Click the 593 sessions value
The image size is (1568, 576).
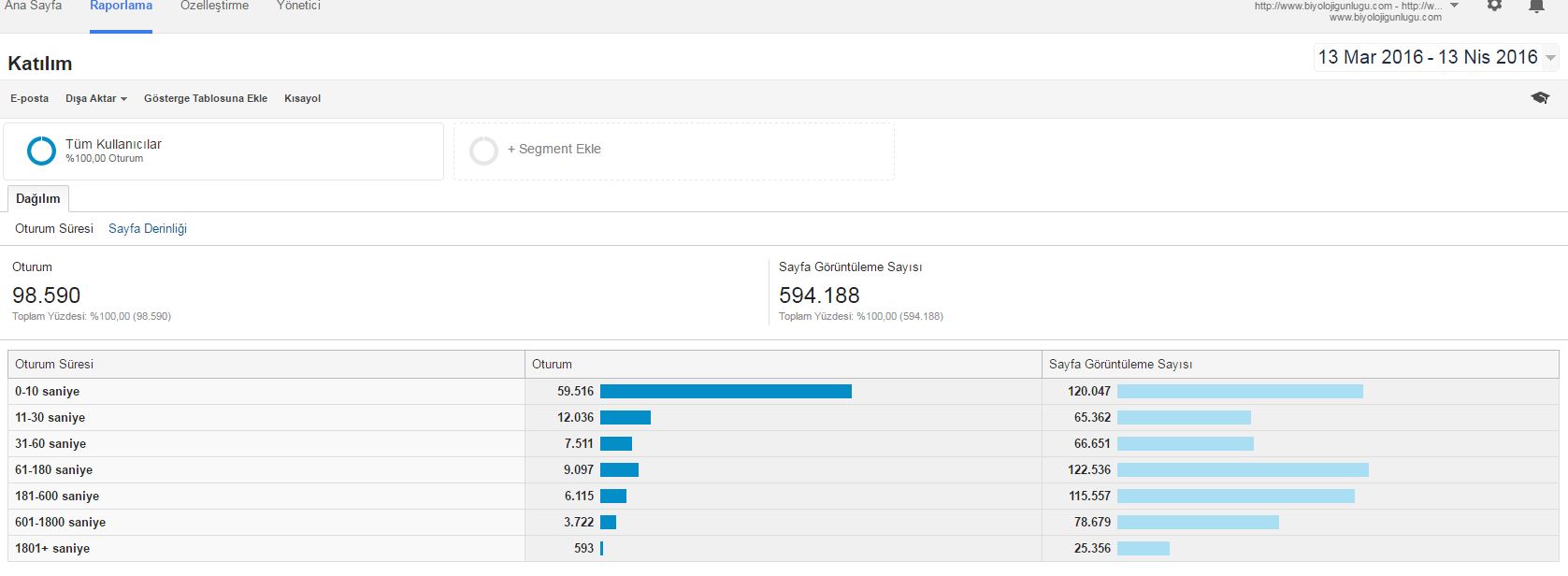(x=583, y=548)
